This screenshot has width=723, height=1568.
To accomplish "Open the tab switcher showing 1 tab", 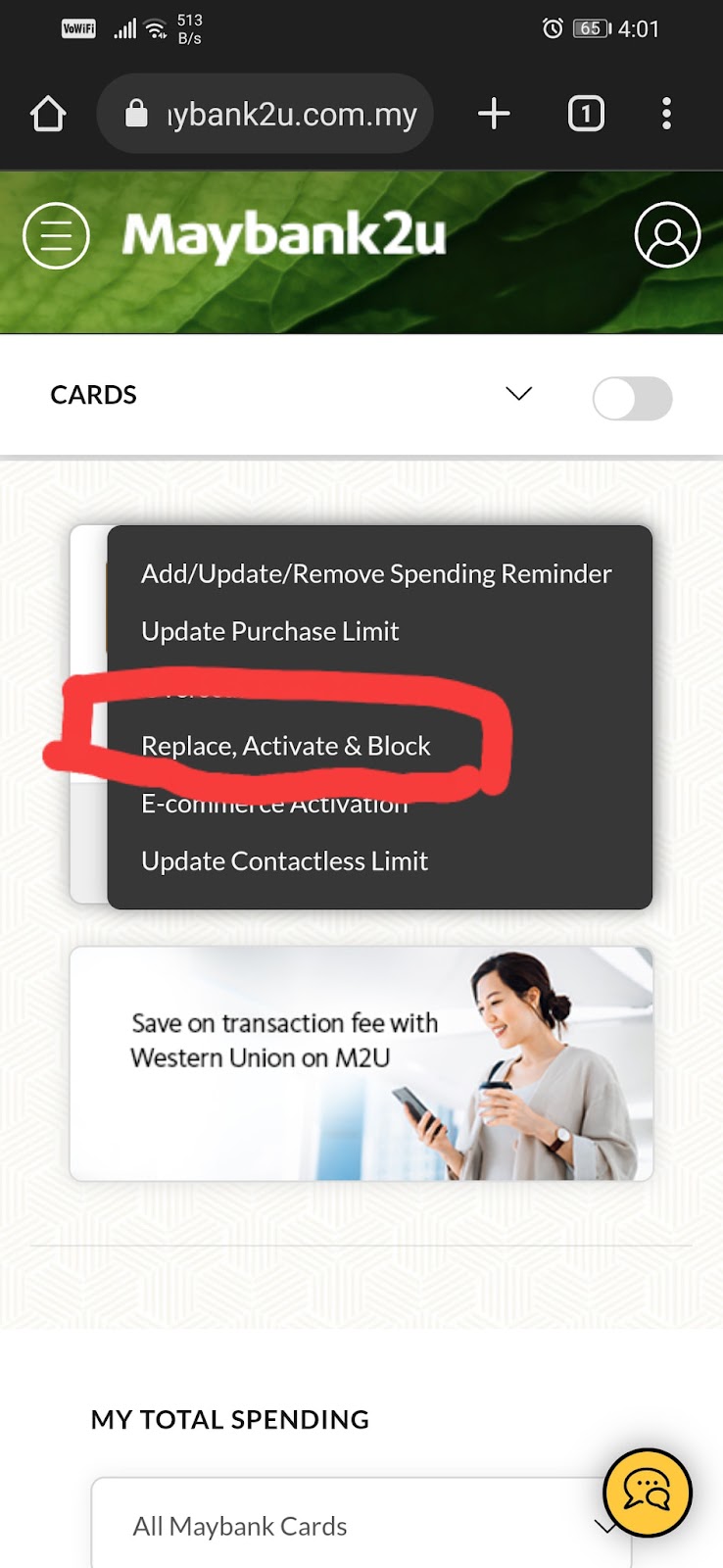I will 586,114.
